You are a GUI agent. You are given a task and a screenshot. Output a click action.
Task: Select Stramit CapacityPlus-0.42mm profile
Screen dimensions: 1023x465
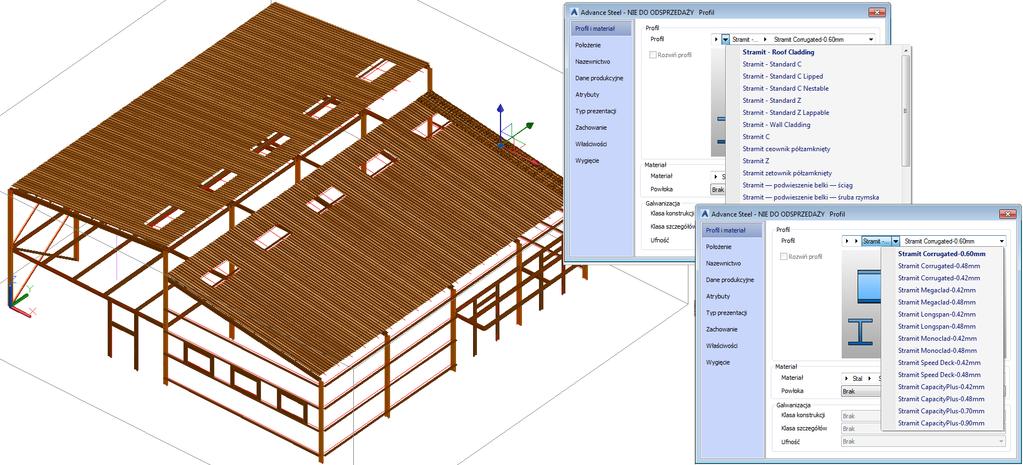point(941,387)
